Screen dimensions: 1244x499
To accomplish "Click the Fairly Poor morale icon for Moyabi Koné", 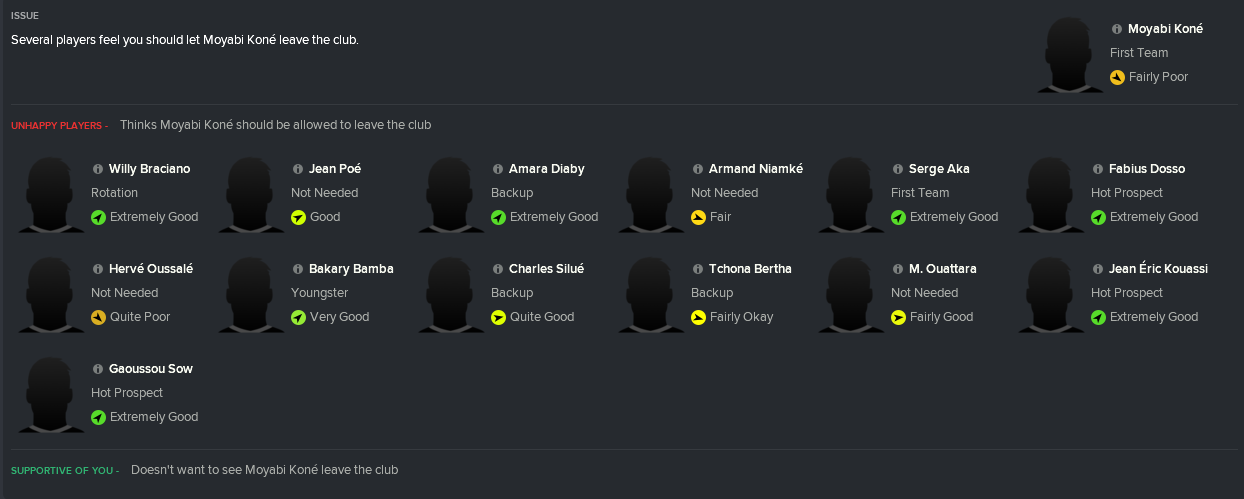I will (1117, 77).
